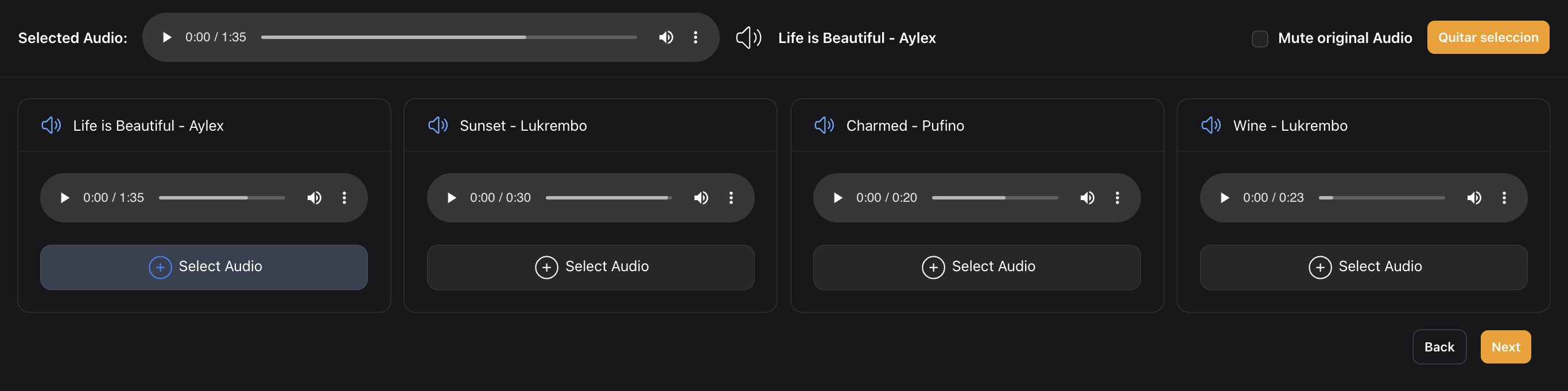Select Audio for Charmed - Pufino
This screenshot has height=391, width=1568.
[x=976, y=267]
